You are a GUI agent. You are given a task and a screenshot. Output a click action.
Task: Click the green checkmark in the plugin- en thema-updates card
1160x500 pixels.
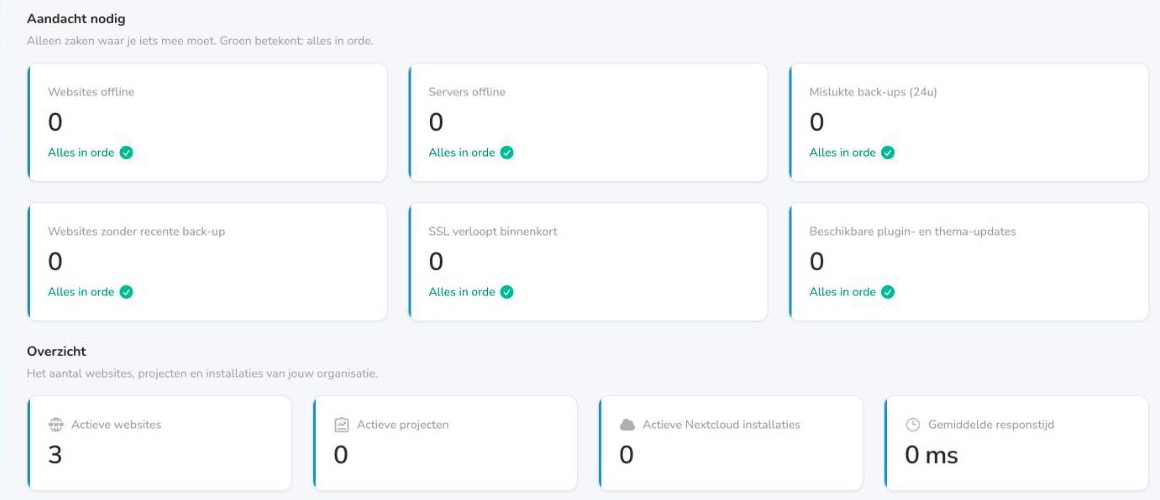[x=888, y=291]
